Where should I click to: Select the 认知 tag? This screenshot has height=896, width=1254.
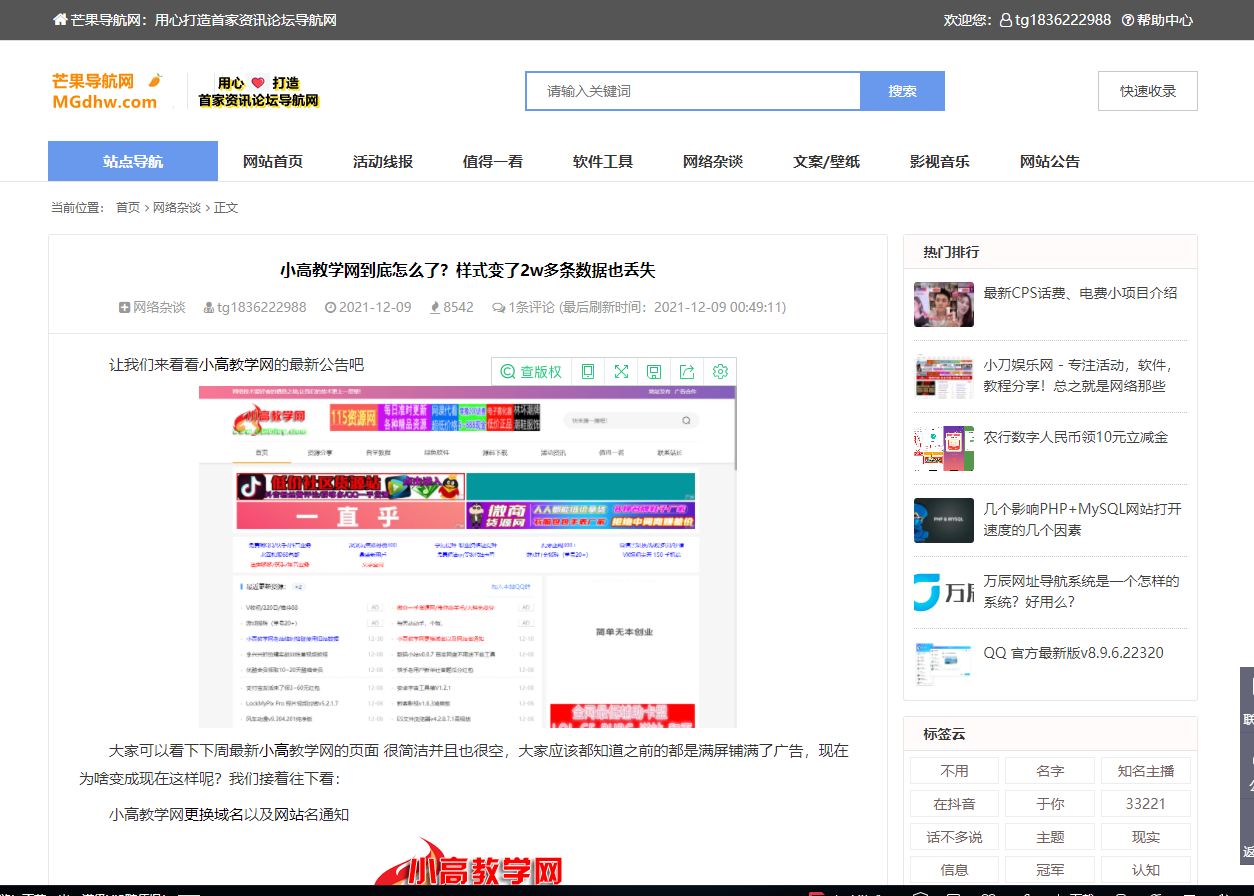tap(1146, 870)
